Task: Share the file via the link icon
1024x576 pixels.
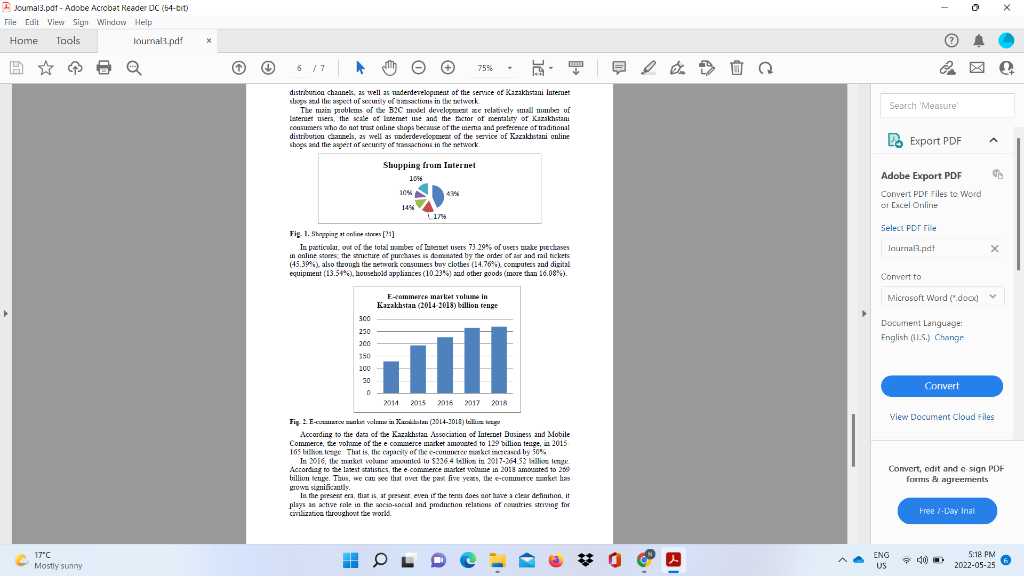Action: coord(946,67)
